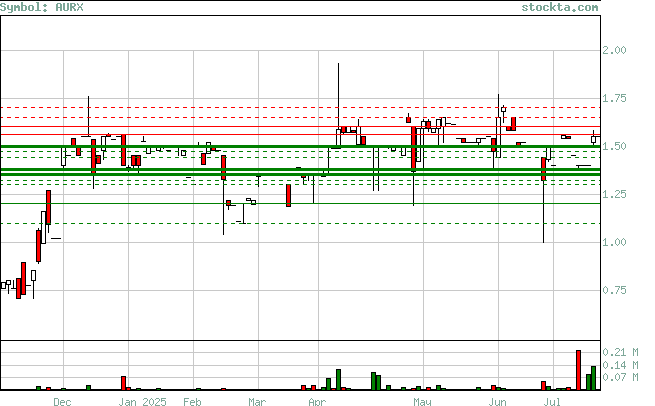The height and width of the screenshot is (406, 655).
Task: Click the 'Jan 2025' date axis label
Action: click(x=142, y=402)
